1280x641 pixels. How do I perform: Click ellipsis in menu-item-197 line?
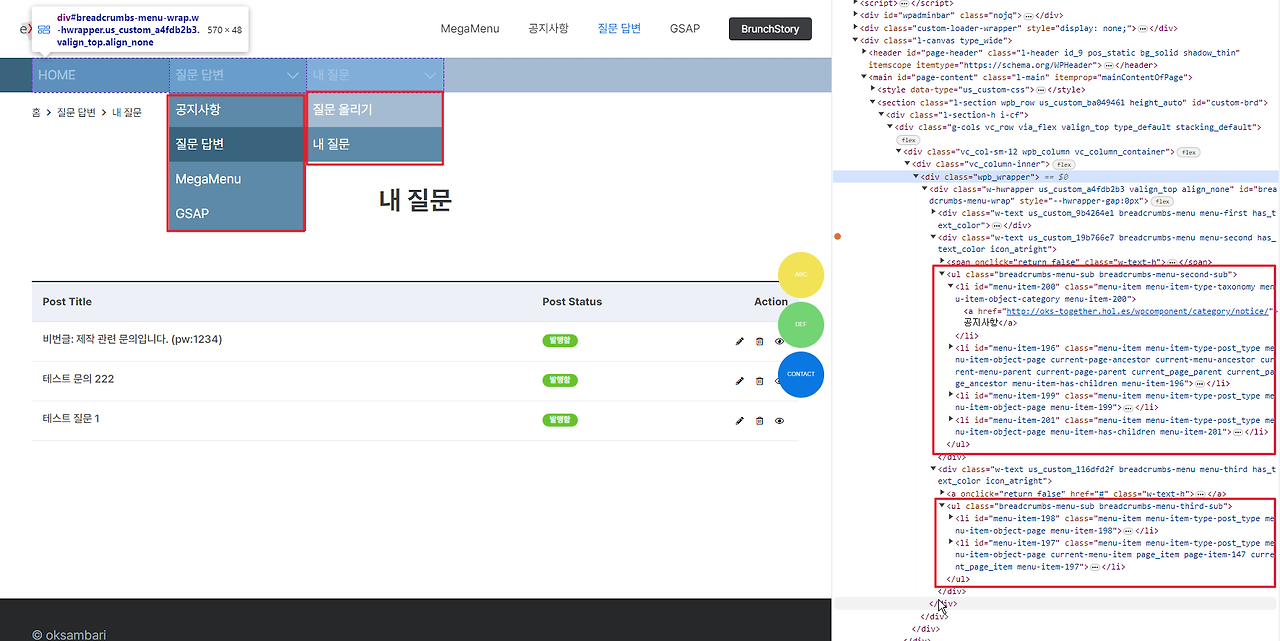click(1097, 567)
